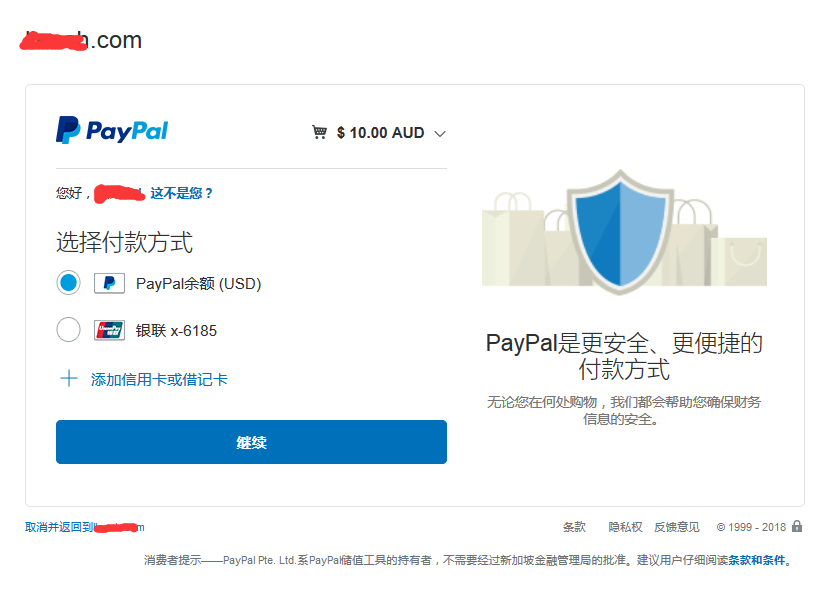Expand the order total chevron
The width and height of the screenshot is (832, 597).
pos(440,133)
